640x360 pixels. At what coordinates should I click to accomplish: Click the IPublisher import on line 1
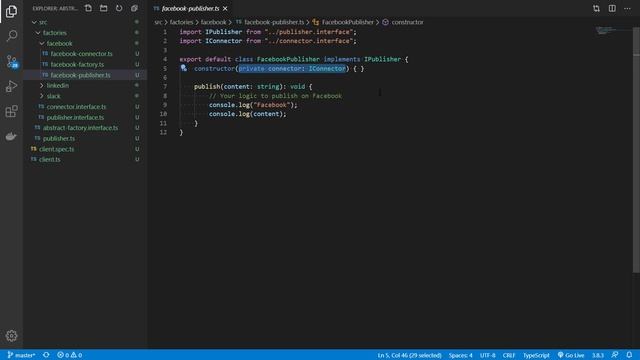pyautogui.click(x=223, y=32)
